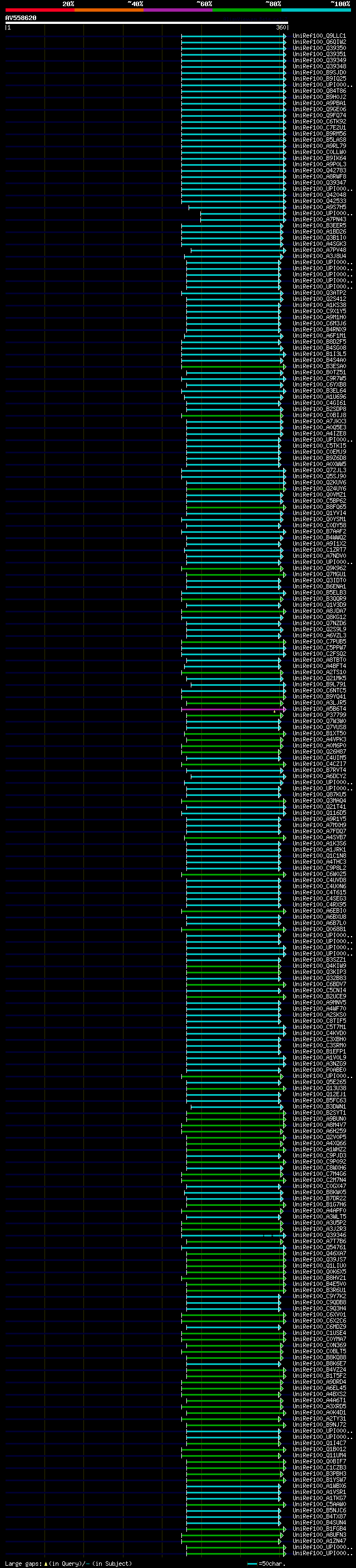The image size is (356, 1568).
Task: Select the UniRef100_C4CZI7 label
Action: tap(319, 764)
